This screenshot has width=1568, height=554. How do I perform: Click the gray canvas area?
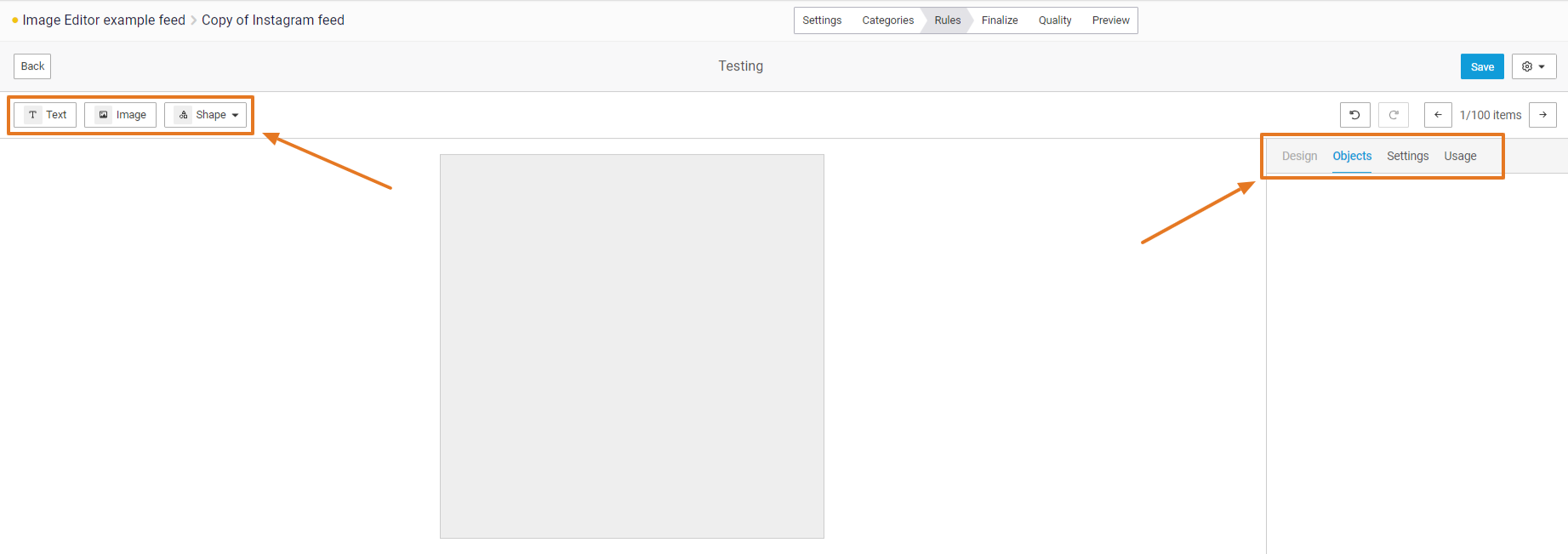pyautogui.click(x=631, y=346)
